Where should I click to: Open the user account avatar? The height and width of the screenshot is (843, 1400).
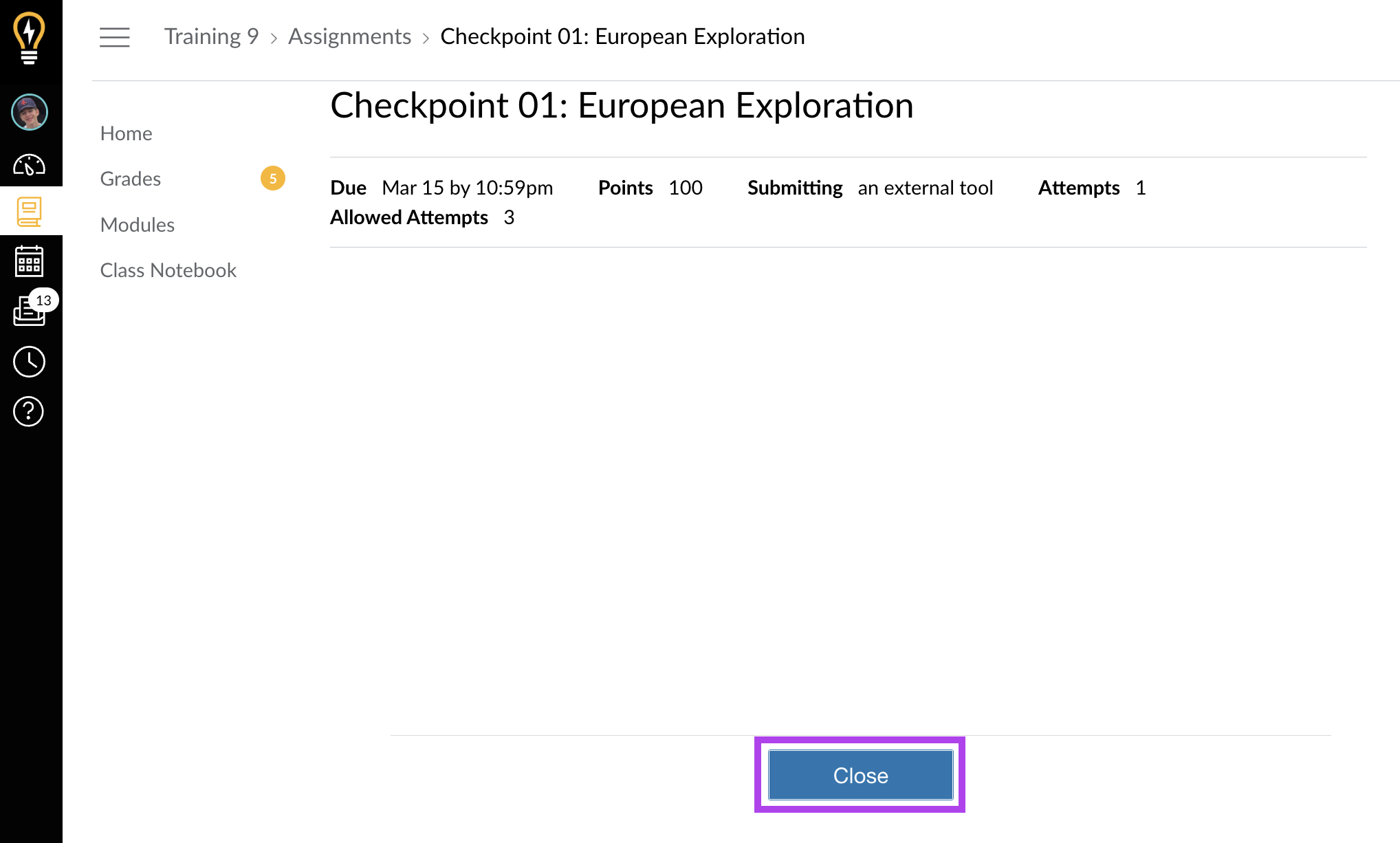[x=30, y=112]
